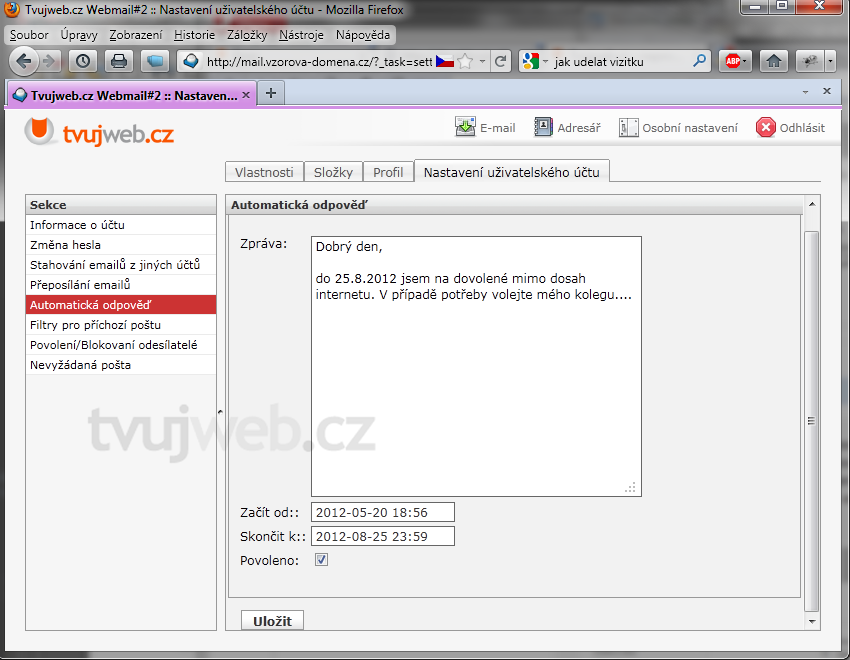
Task: Click the vertical scrollbar of settings panel
Action: coord(811,420)
